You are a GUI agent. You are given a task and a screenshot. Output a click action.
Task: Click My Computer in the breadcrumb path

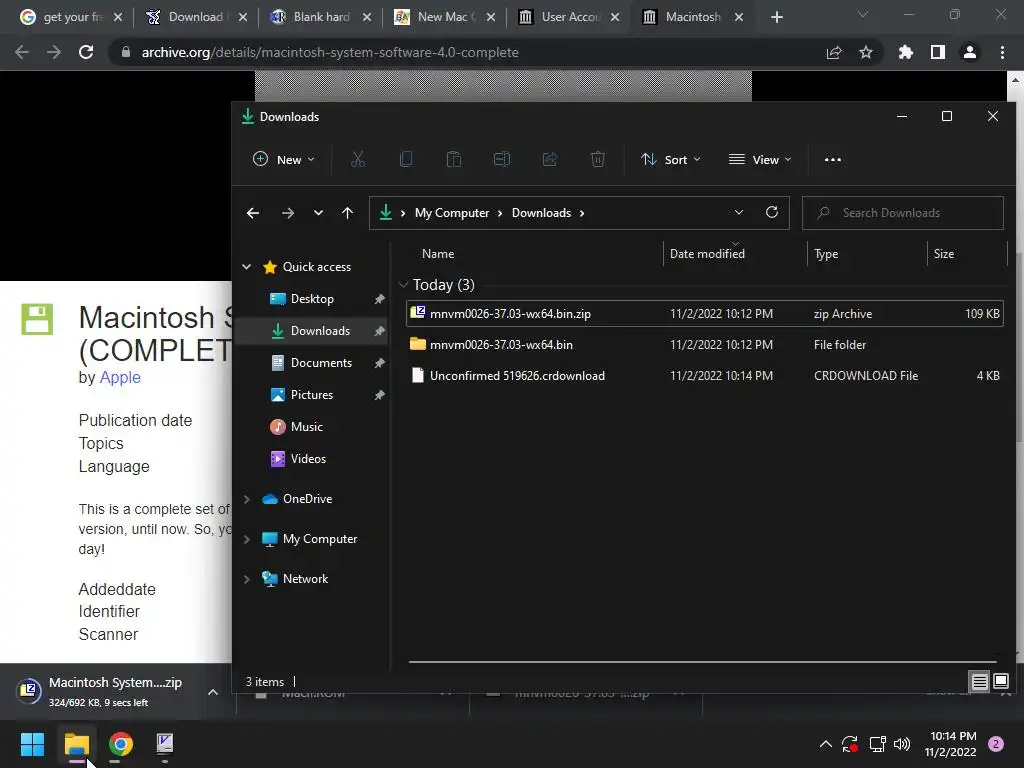(x=452, y=213)
